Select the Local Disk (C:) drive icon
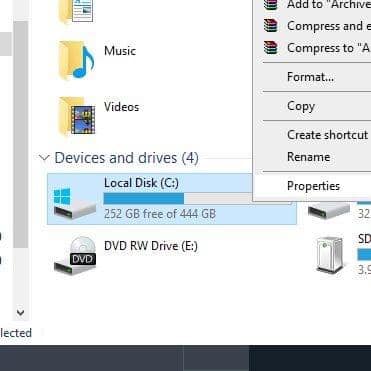 (74, 203)
